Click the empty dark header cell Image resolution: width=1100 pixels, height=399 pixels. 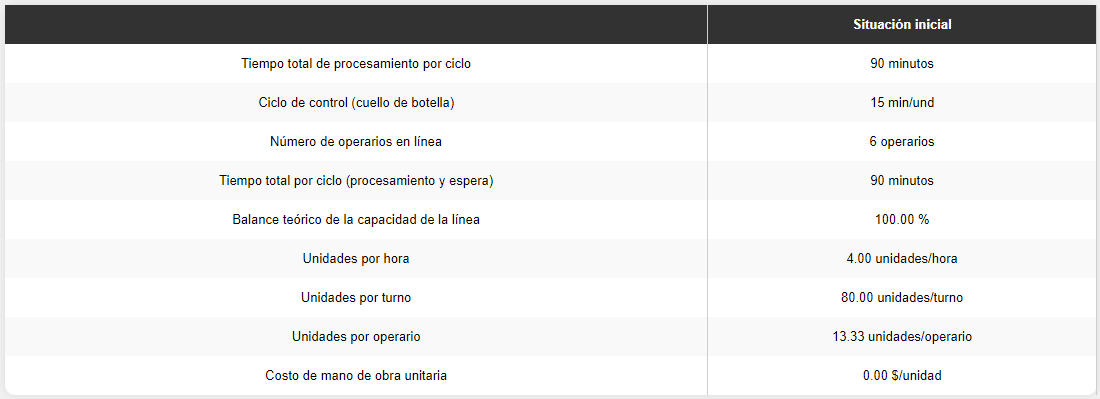pos(356,25)
